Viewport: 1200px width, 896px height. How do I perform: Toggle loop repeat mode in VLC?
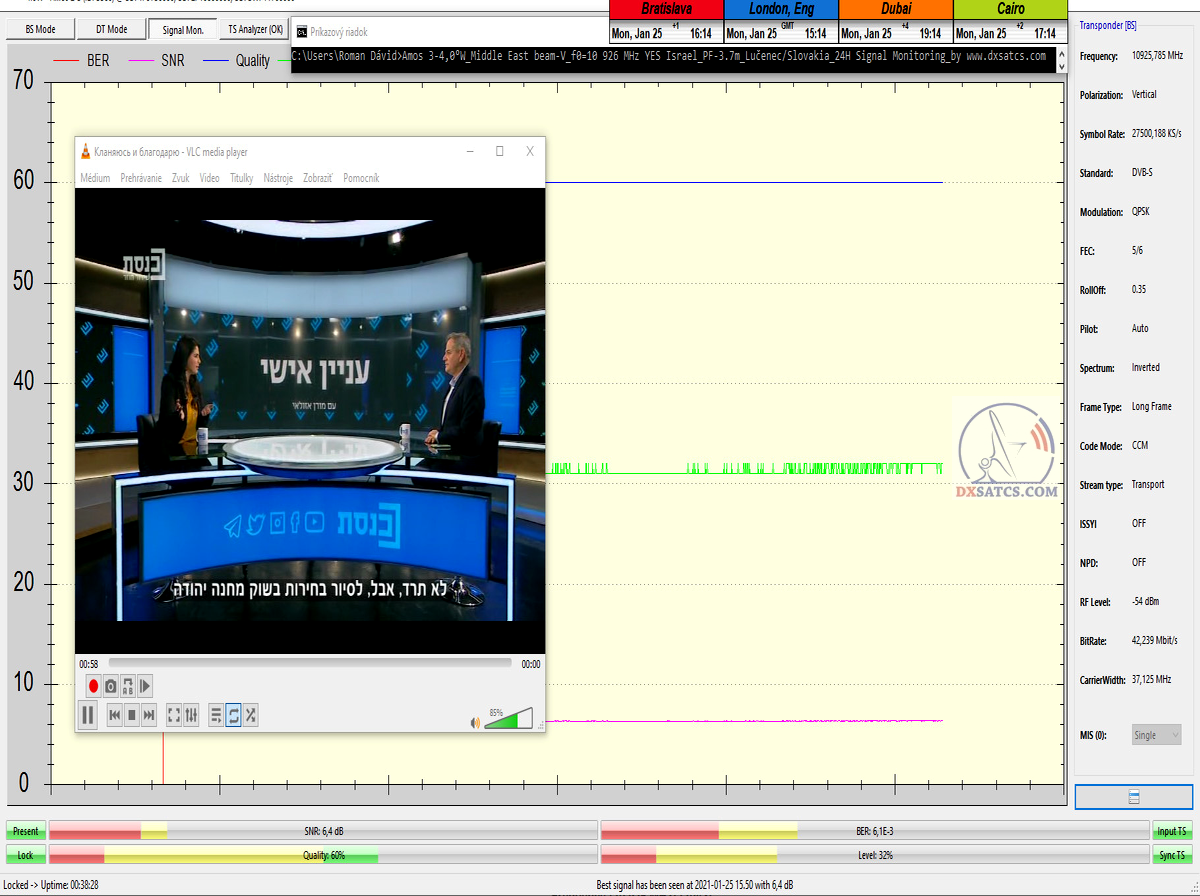tap(233, 715)
